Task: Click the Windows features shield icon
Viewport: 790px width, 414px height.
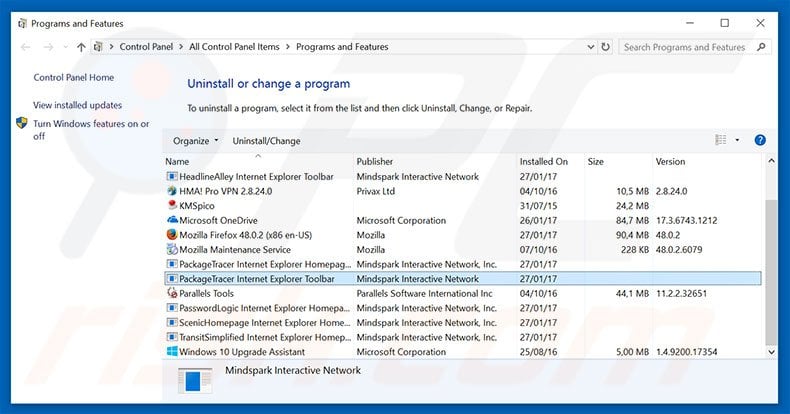Action: [x=22, y=123]
